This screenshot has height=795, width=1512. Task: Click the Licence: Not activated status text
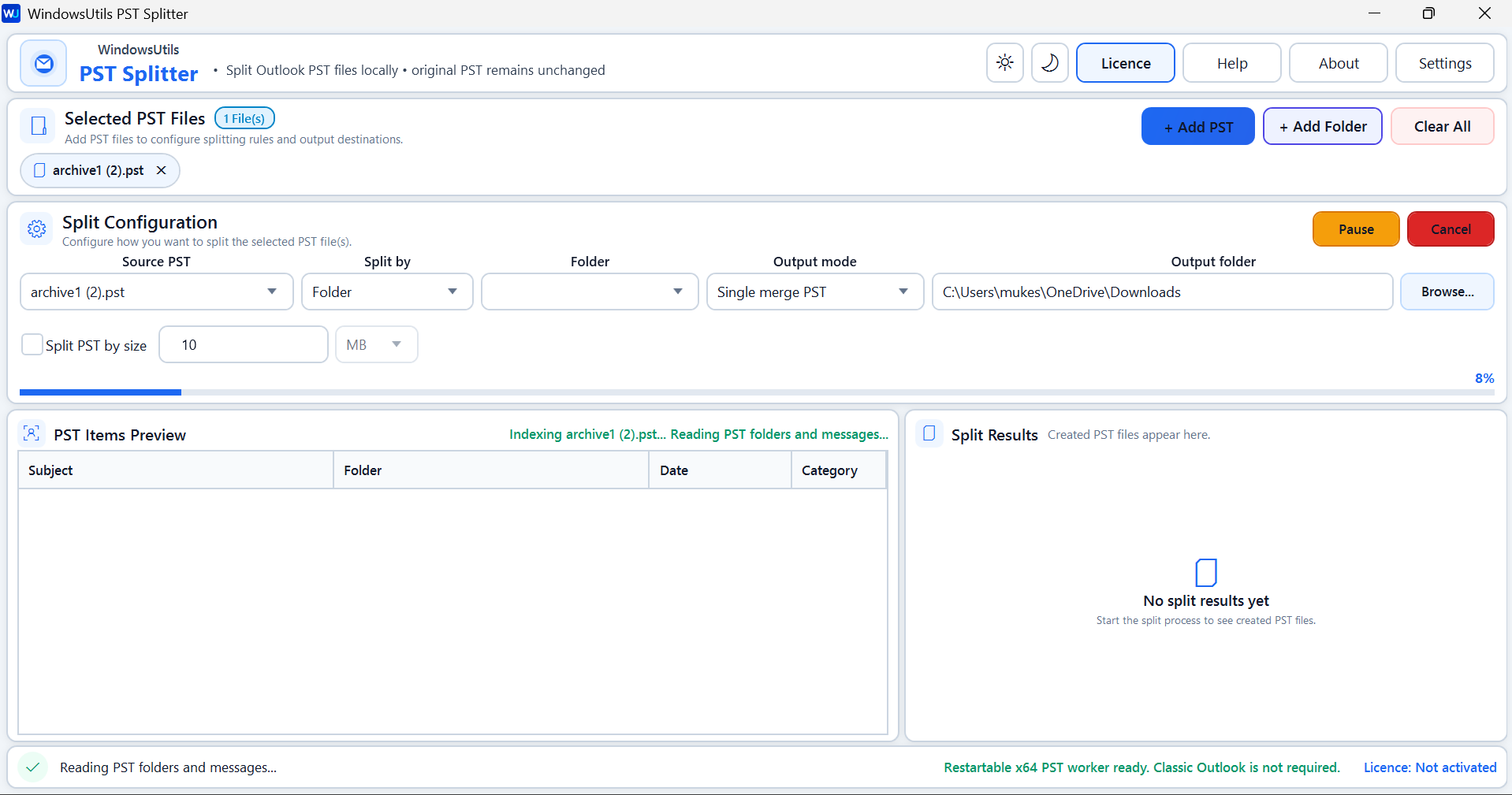[1430, 767]
